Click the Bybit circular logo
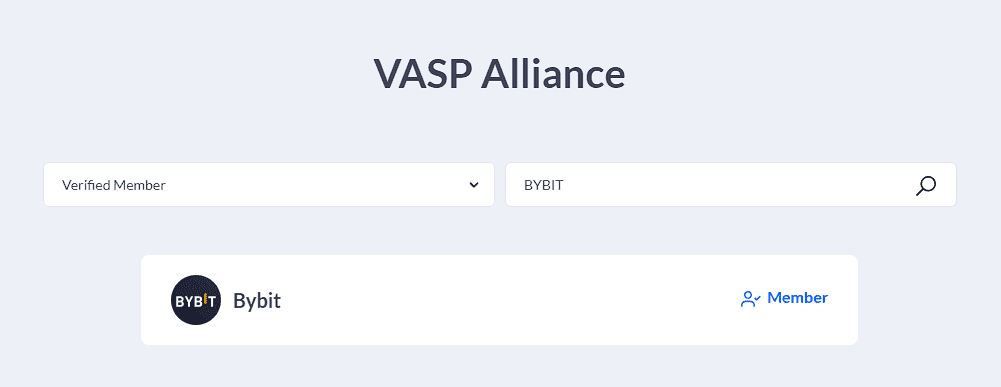The image size is (1001, 387). pyautogui.click(x=196, y=300)
